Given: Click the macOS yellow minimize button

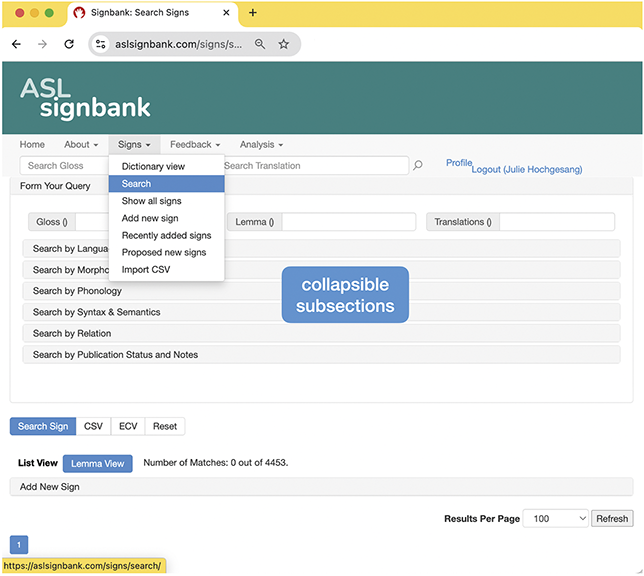Looking at the screenshot, I should tap(34, 13).
